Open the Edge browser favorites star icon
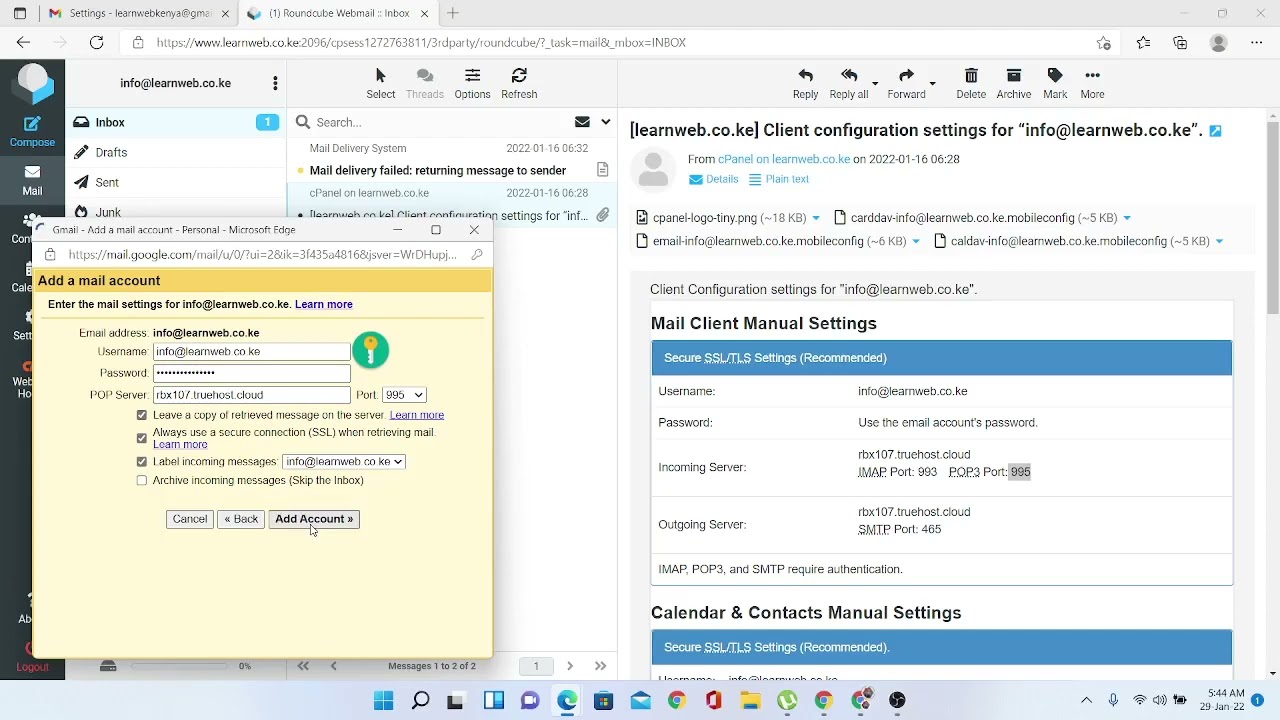 coord(1143,42)
